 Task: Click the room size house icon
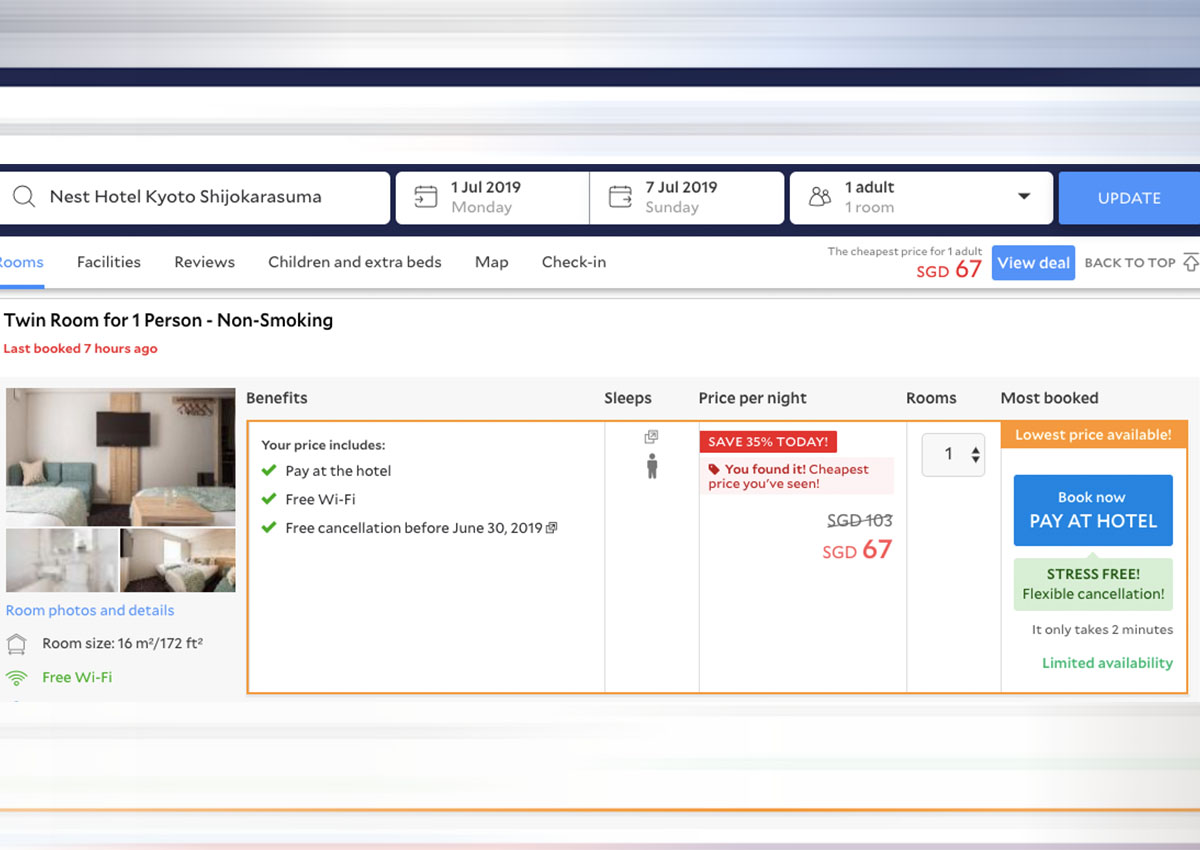pos(17,644)
